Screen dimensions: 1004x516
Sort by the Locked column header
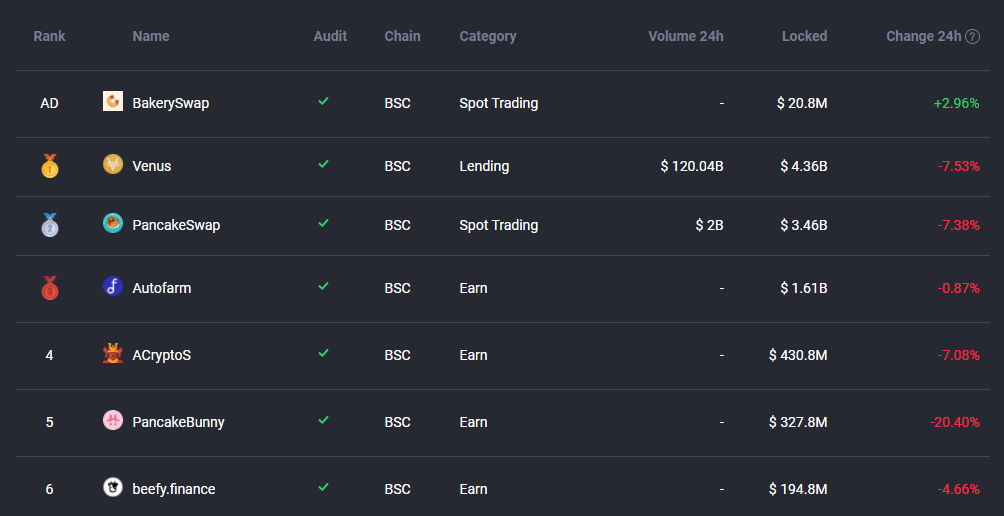pos(804,36)
